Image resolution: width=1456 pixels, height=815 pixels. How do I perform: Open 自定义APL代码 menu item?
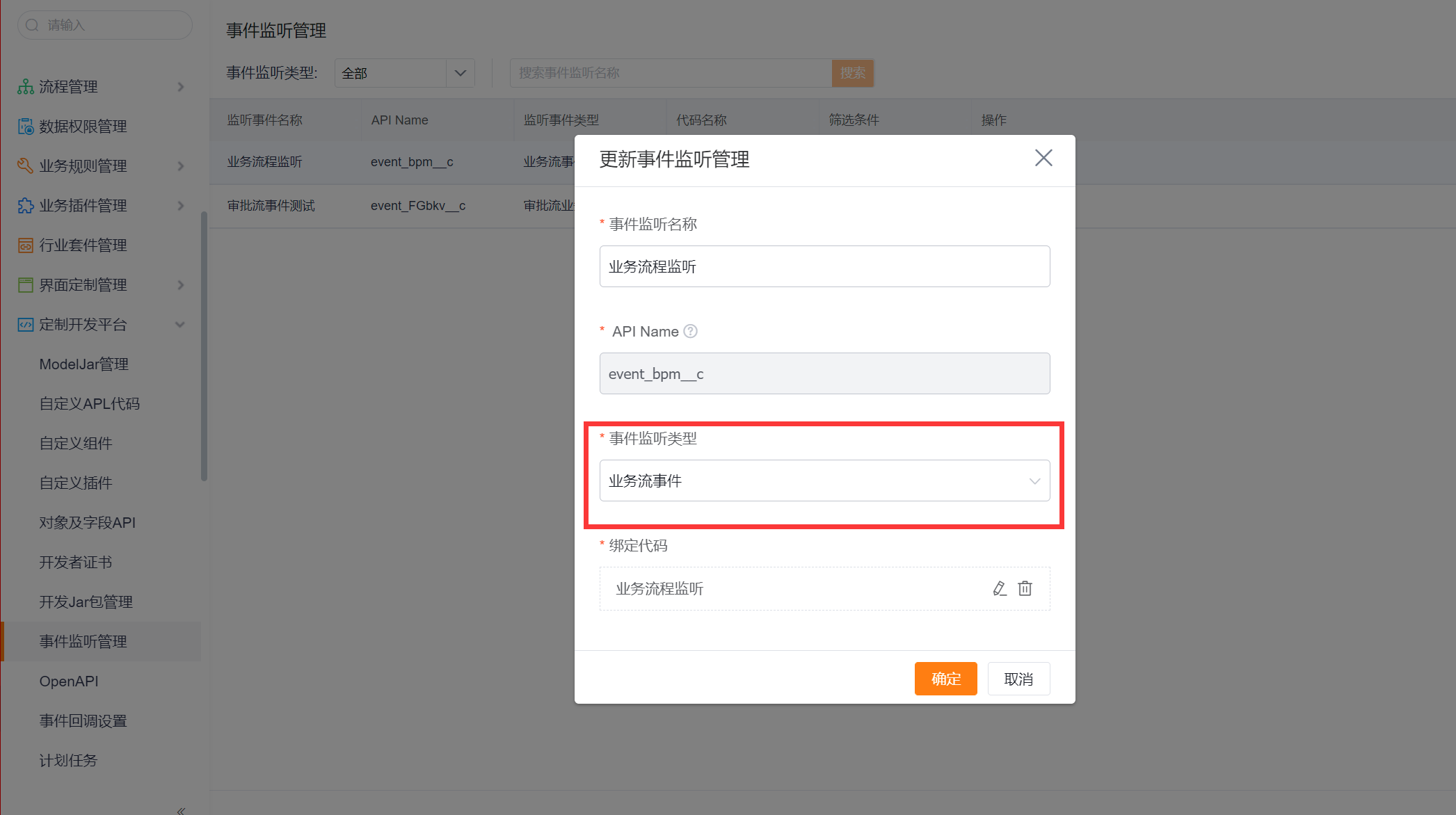[89, 404]
